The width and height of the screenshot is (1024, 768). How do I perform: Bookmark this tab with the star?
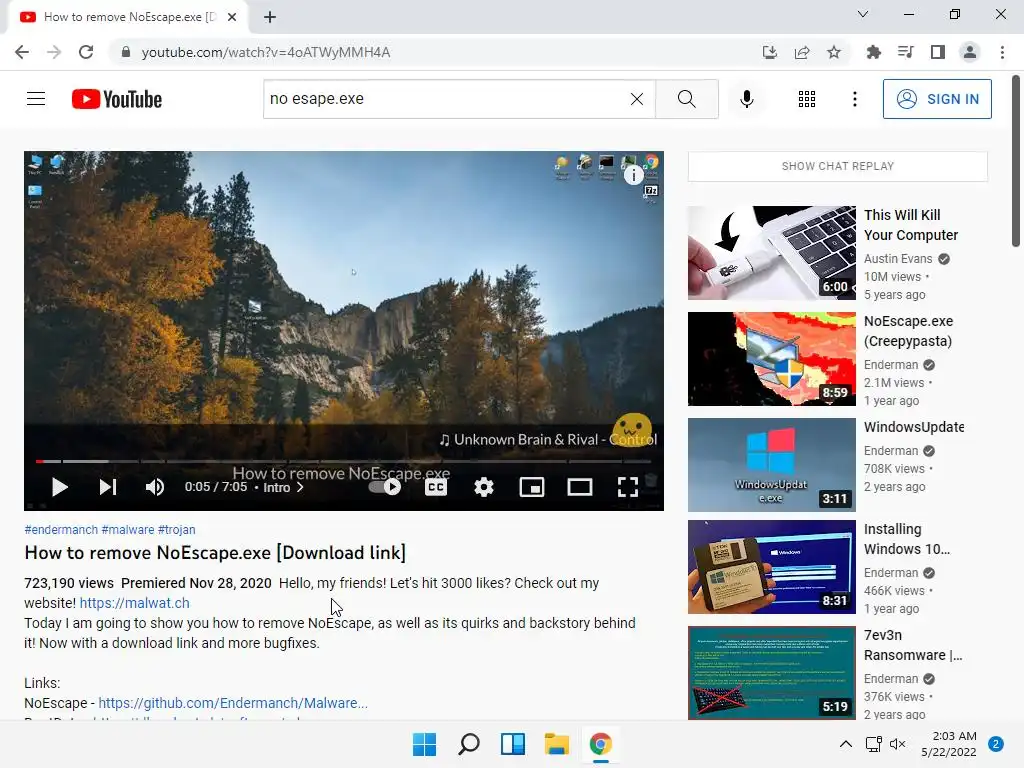pyautogui.click(x=834, y=52)
